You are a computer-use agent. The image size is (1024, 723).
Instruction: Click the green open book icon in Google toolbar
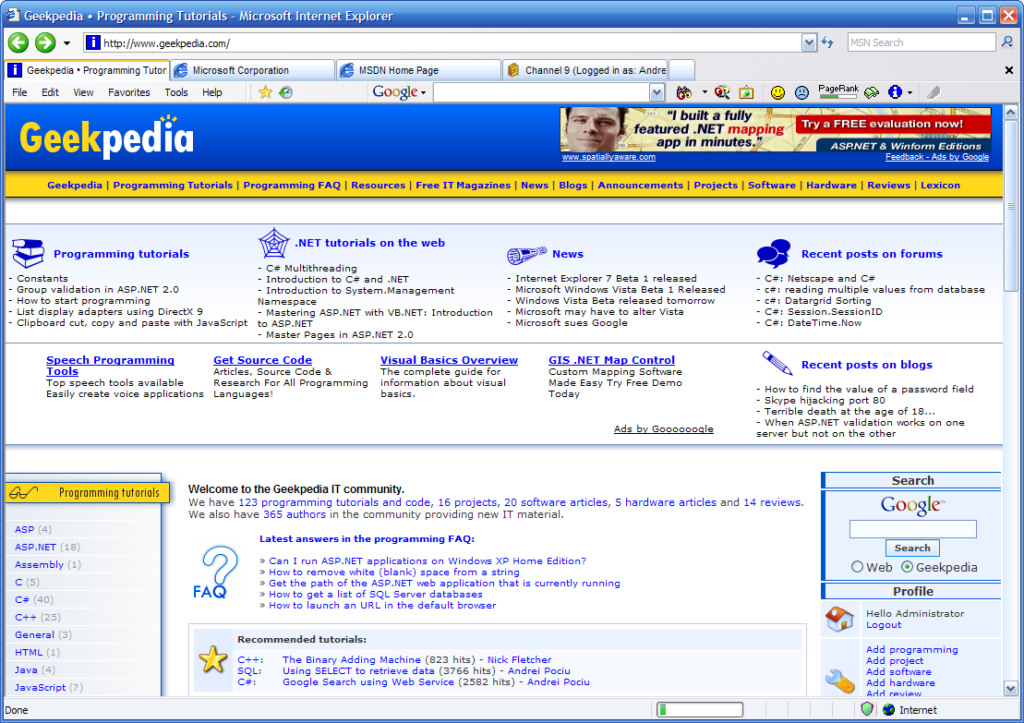[x=872, y=93]
